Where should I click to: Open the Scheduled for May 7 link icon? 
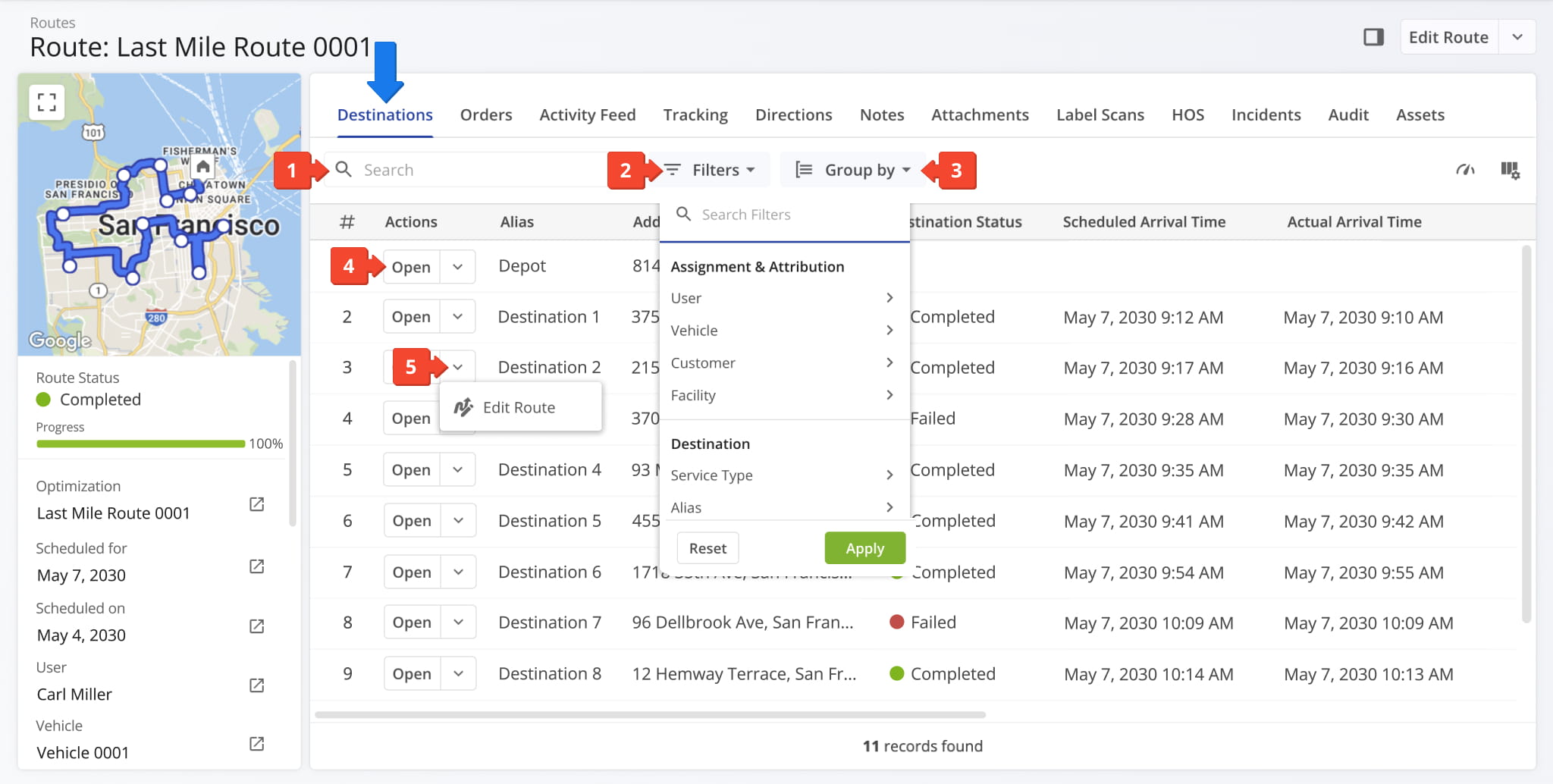coord(257,566)
